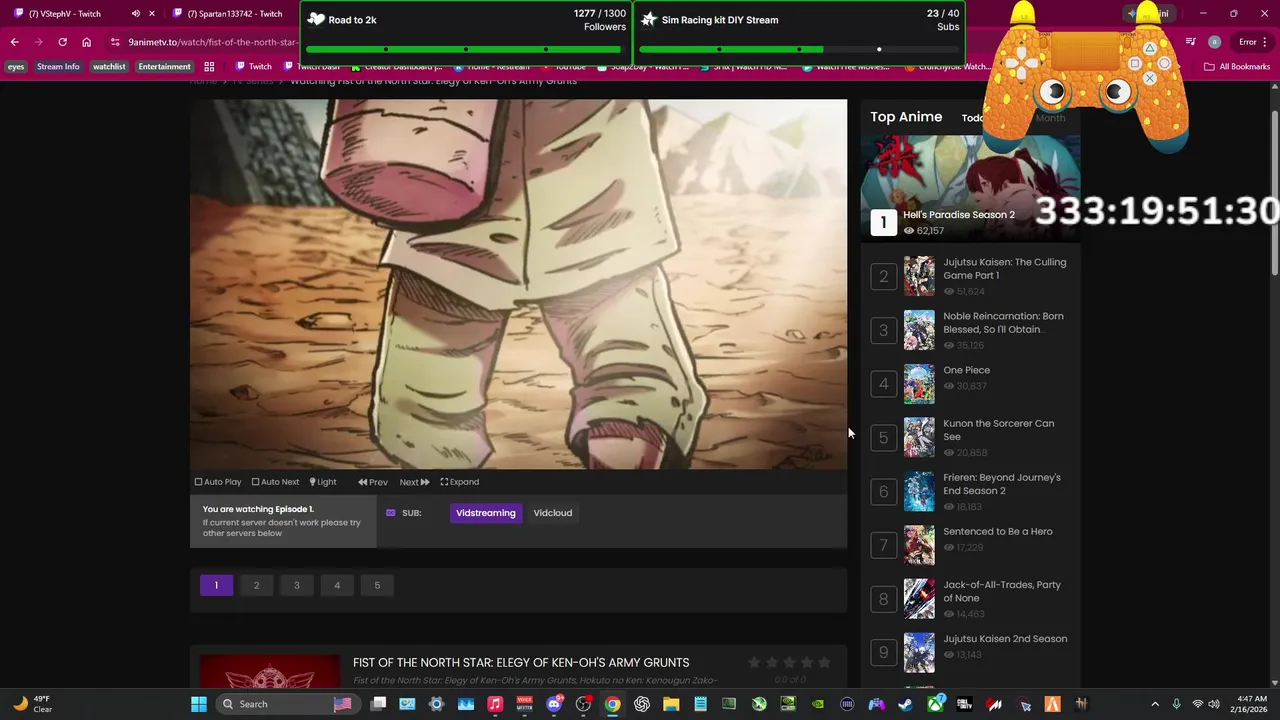Reload the current browser page
Image resolution: width=1280 pixels, height=720 pixels.
[x=62, y=42]
